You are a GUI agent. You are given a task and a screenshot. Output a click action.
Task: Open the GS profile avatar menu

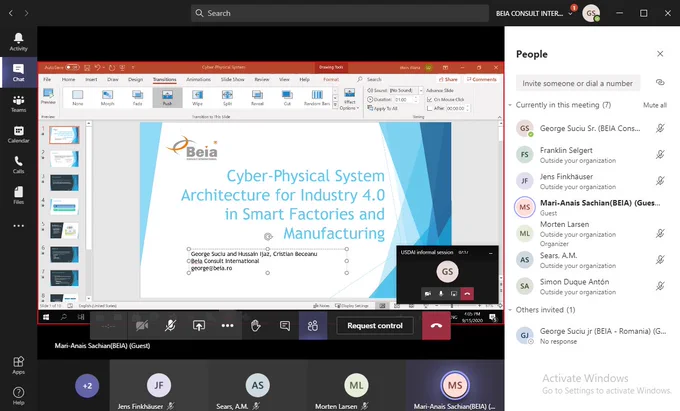click(x=591, y=13)
